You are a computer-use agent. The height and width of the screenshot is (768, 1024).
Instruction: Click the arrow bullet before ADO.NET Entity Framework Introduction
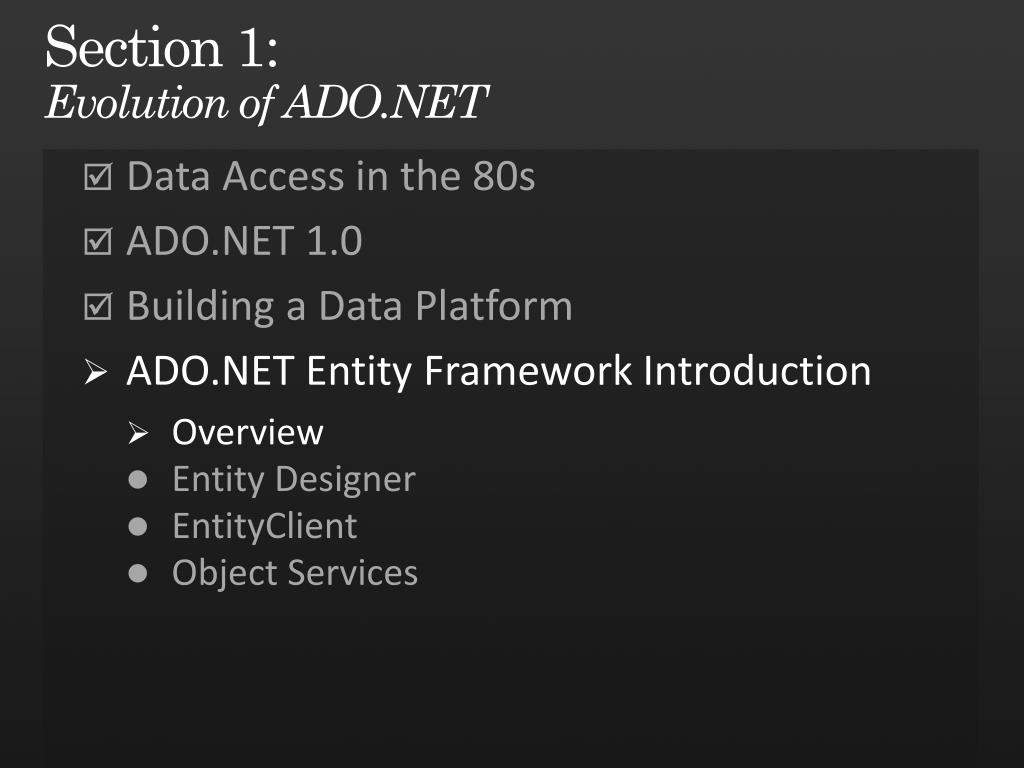96,372
